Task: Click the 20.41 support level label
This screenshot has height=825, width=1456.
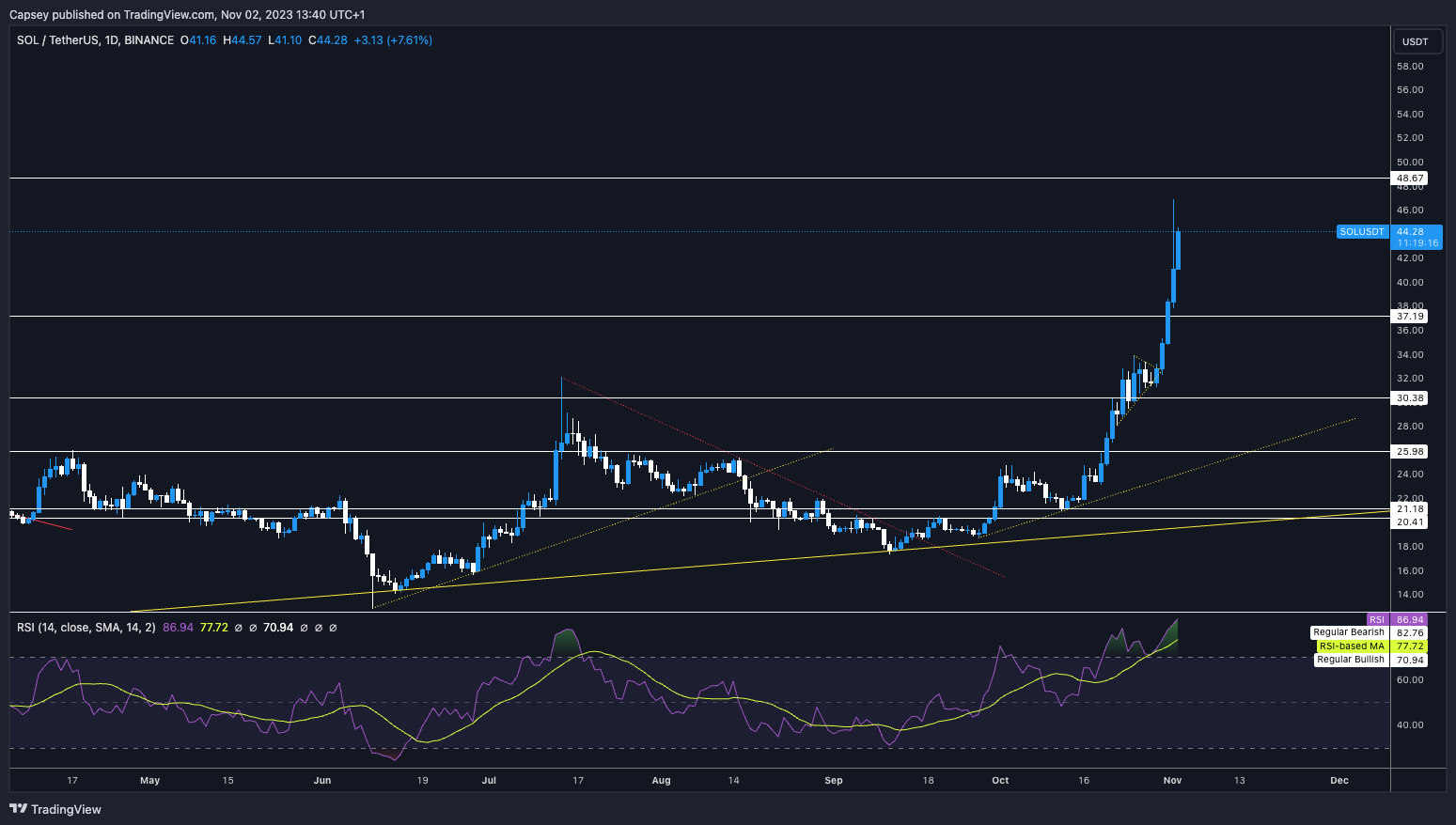Action: pyautogui.click(x=1409, y=521)
